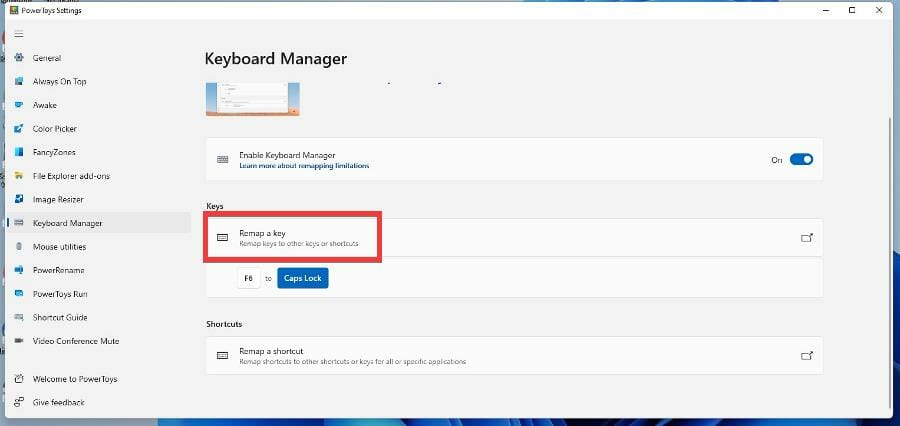
Task: Click the Keys section heading
Action: coord(215,206)
